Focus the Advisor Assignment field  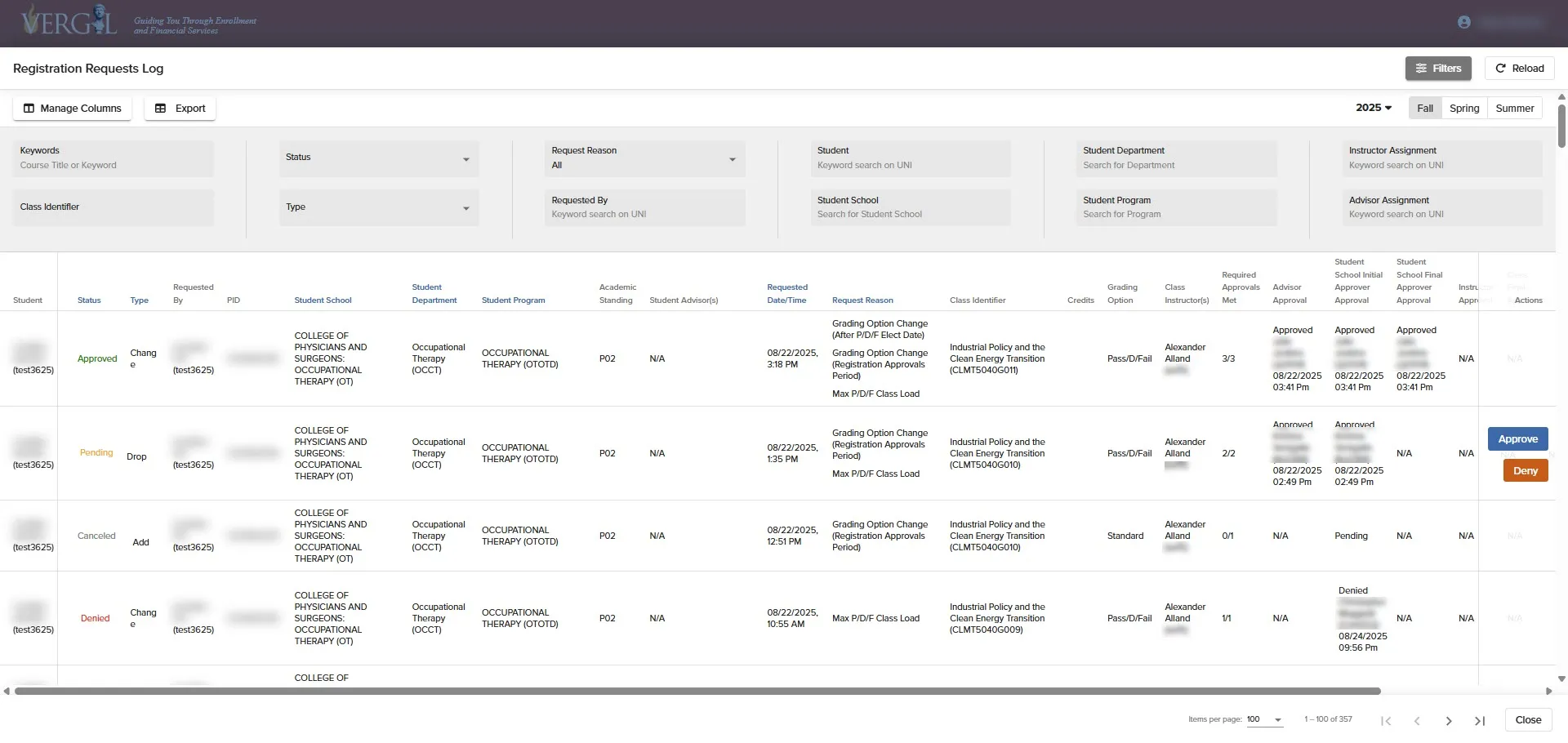tap(1442, 207)
